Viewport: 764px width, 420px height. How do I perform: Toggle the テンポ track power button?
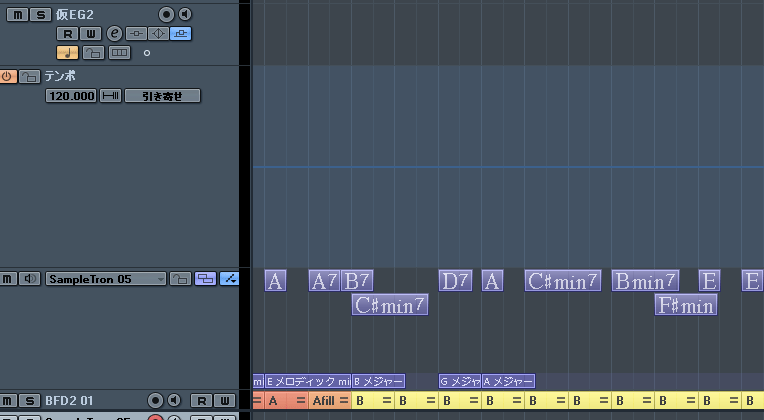click(x=8, y=76)
